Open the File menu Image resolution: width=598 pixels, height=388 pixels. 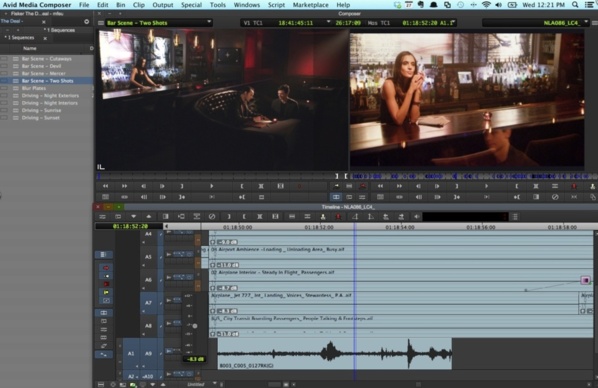click(84, 5)
